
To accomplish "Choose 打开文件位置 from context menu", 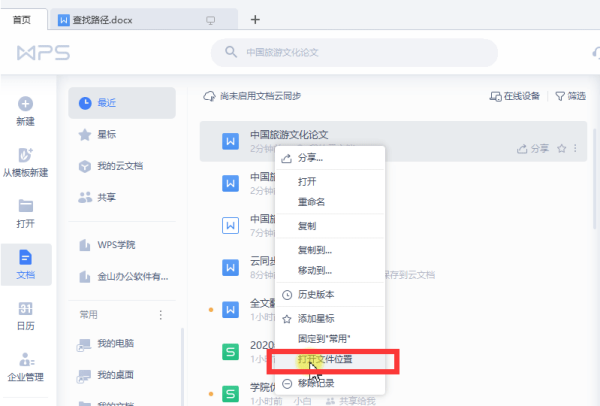I will [x=330, y=359].
